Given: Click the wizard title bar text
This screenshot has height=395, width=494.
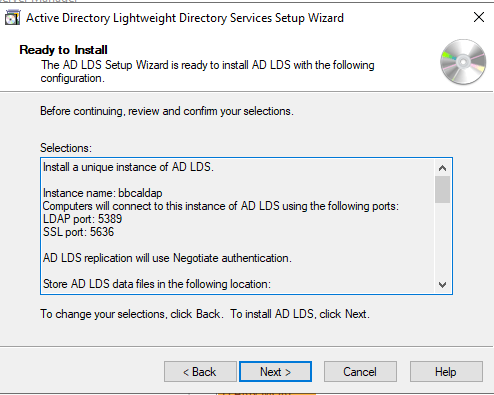Looking at the screenshot, I should [x=185, y=18].
